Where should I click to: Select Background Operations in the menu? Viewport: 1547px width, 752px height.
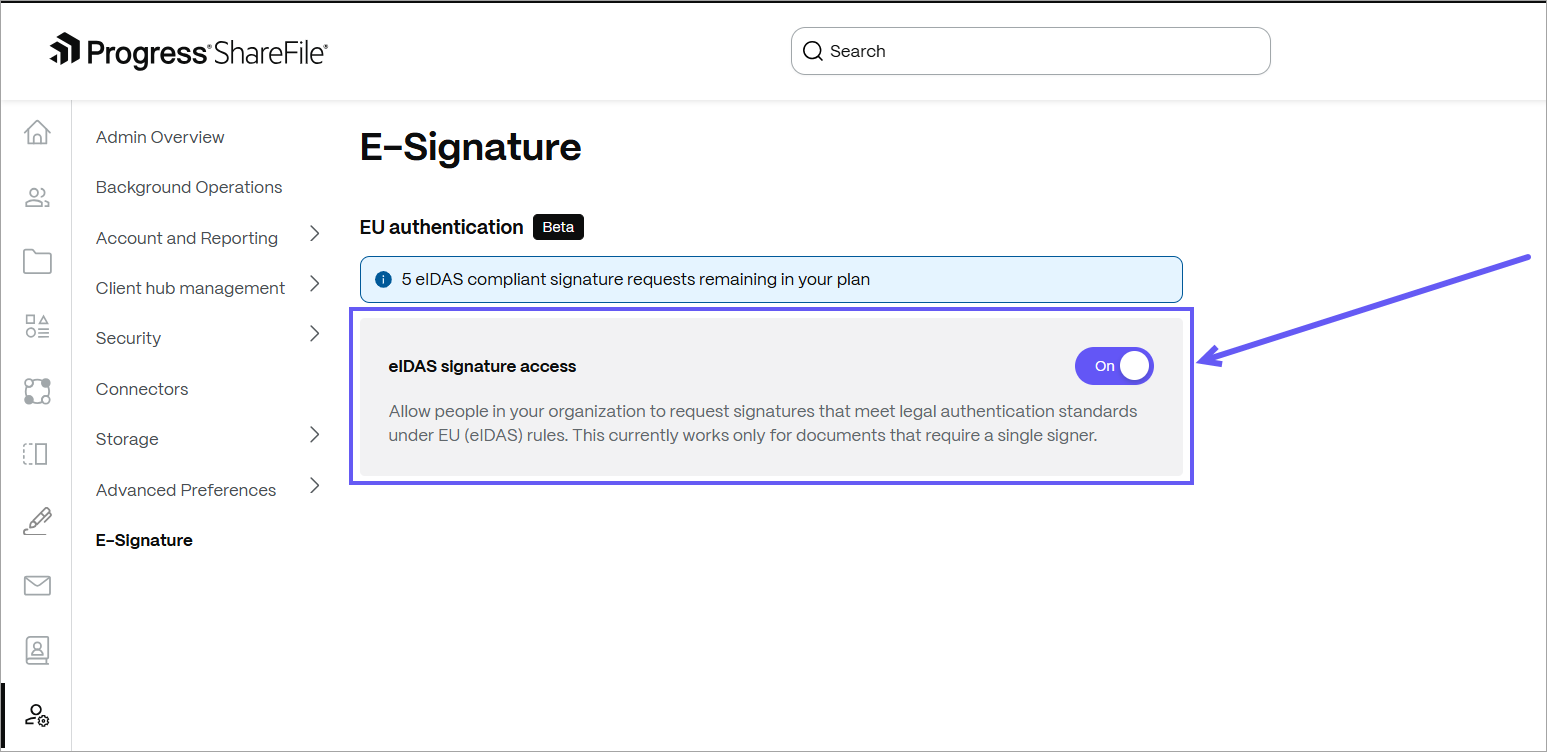[188, 186]
